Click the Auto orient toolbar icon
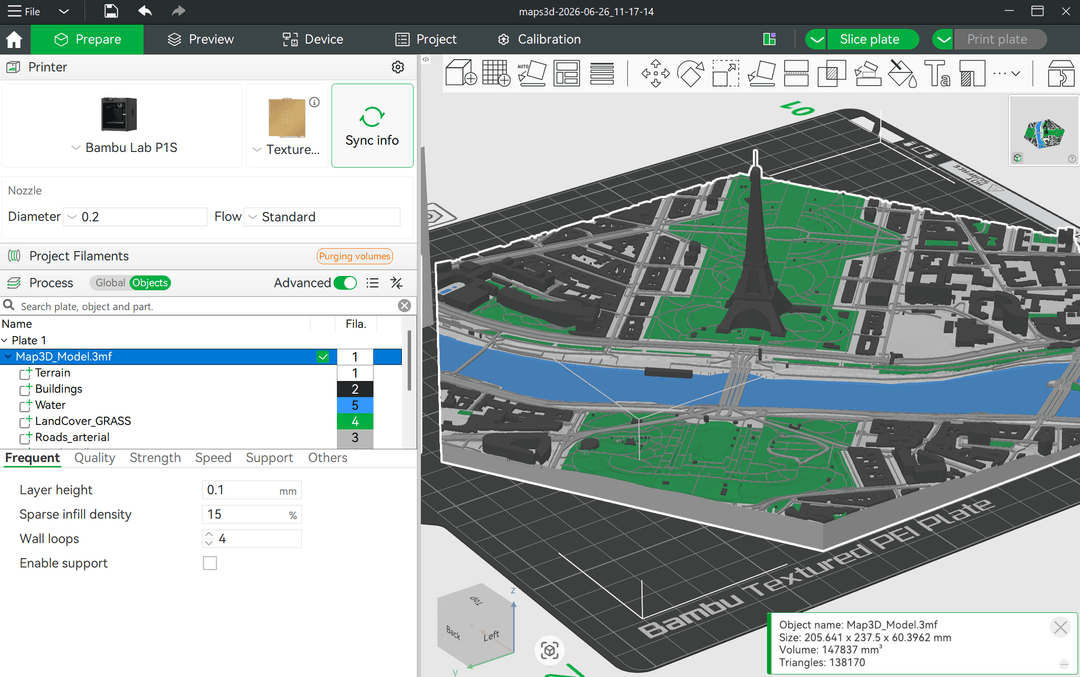This screenshot has height=677, width=1080. point(531,73)
